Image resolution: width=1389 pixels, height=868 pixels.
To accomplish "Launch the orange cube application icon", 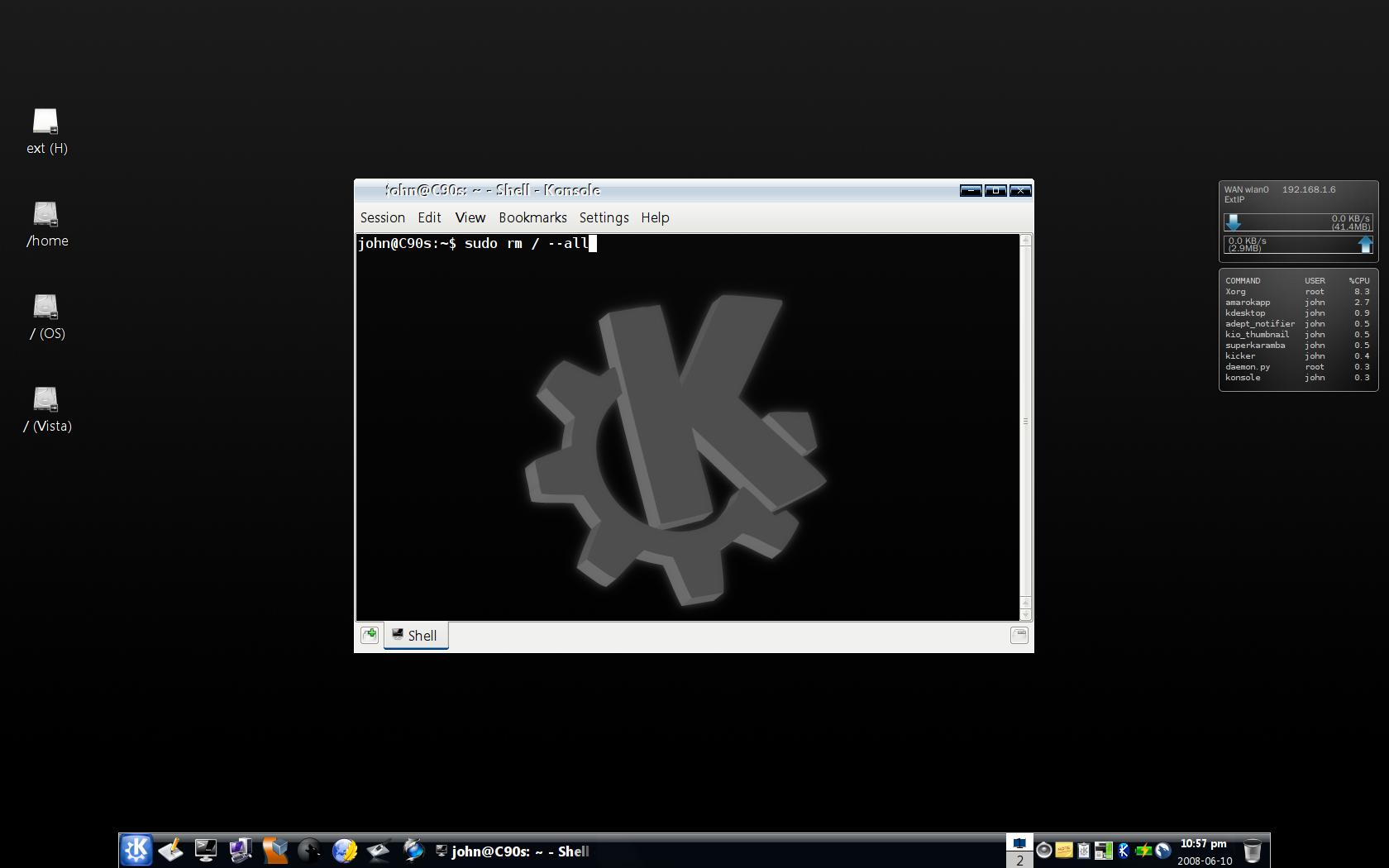I will tap(275, 850).
